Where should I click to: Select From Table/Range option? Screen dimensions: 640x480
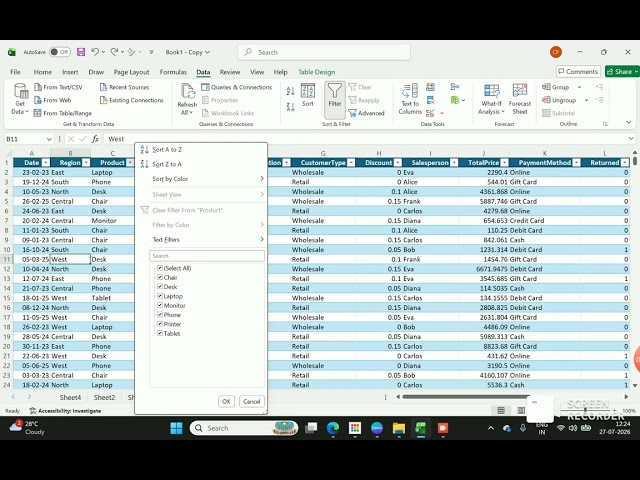coord(63,113)
